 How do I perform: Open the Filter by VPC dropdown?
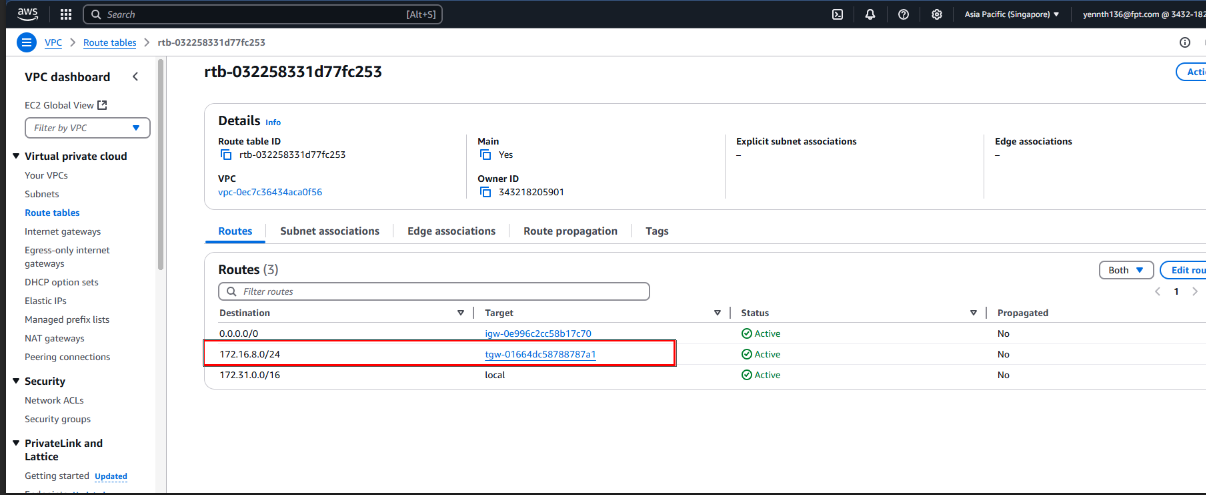tap(87, 128)
